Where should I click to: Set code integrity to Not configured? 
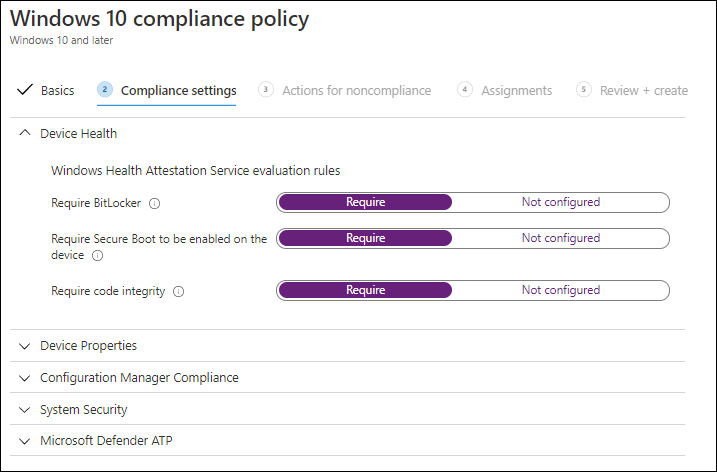coord(561,290)
